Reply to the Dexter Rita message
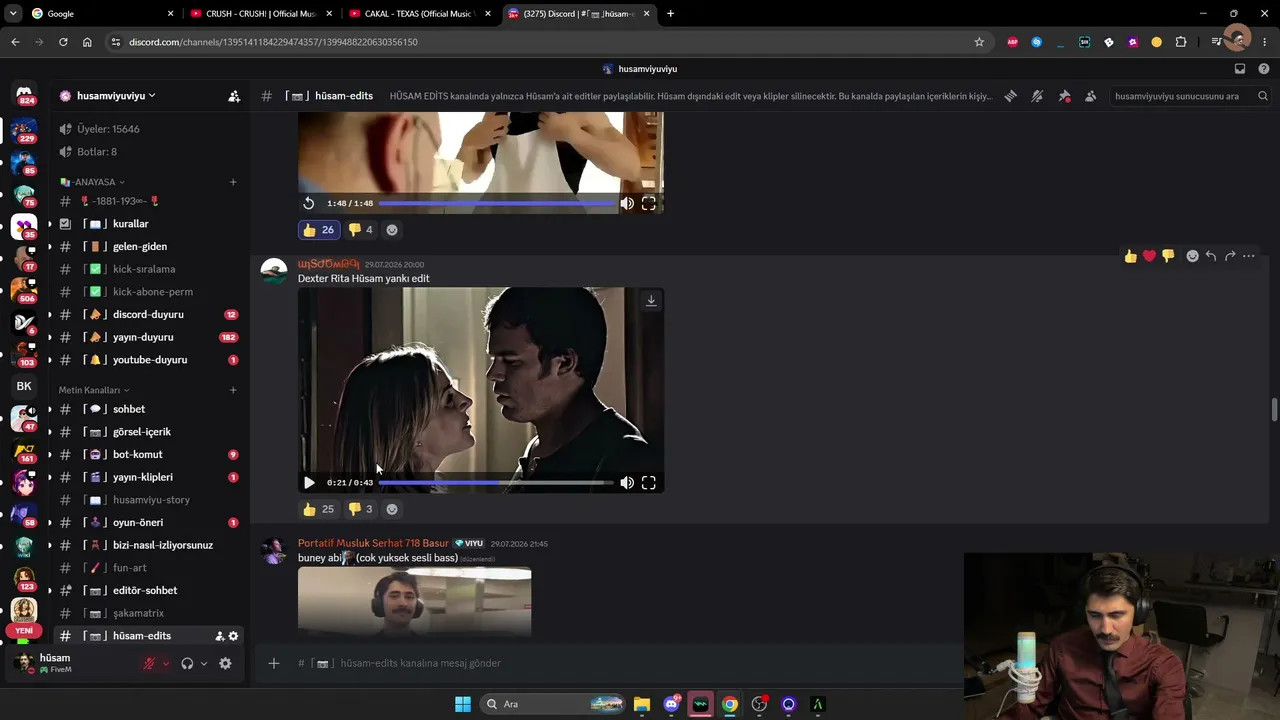Screen dimensions: 1280x720 [x=1211, y=256]
